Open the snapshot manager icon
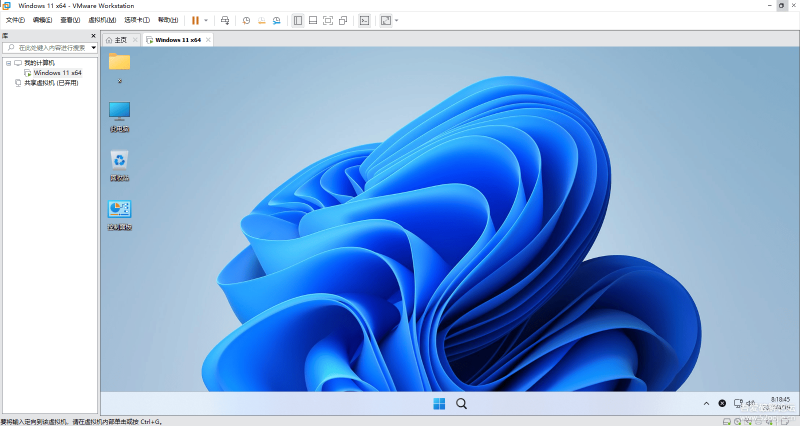800x426 pixels. (276, 20)
